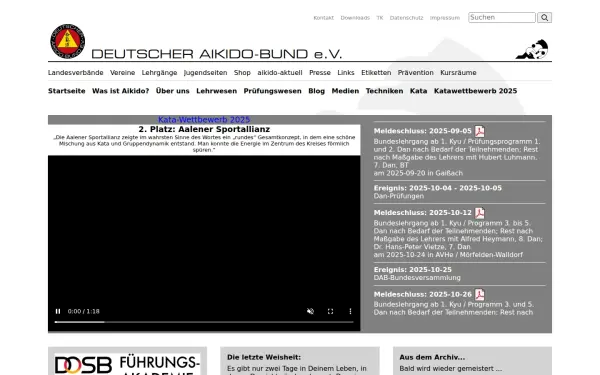Open the Techniken menu
The width and height of the screenshot is (600, 375).
click(x=384, y=91)
